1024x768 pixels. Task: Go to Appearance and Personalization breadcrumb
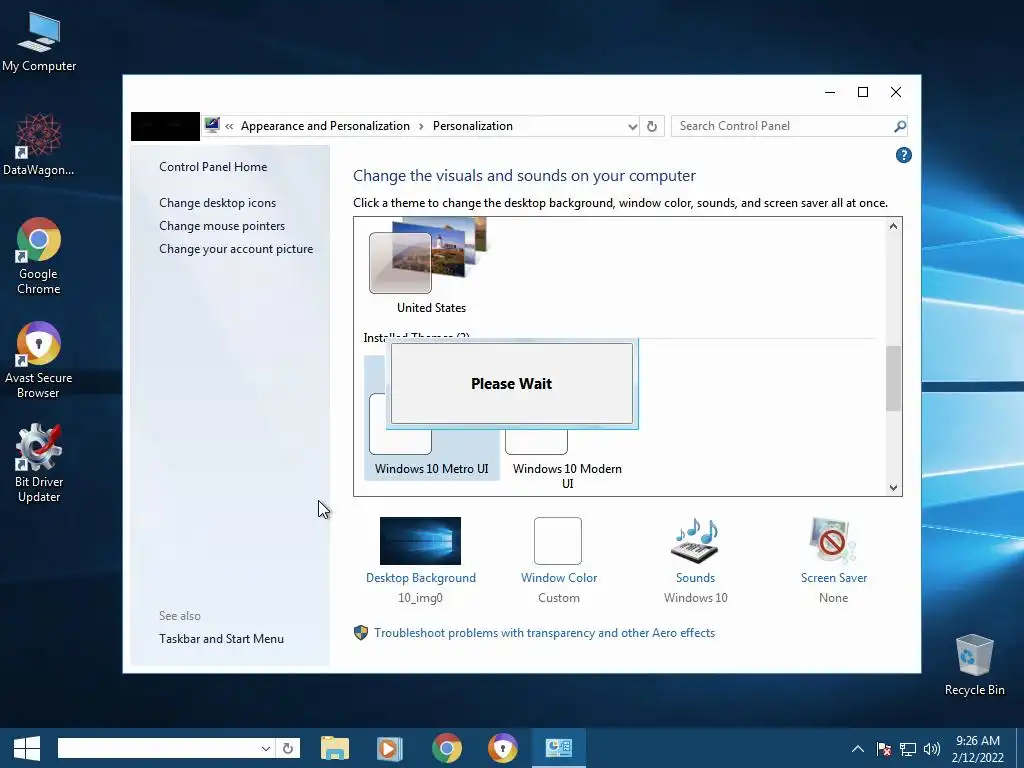(x=325, y=126)
